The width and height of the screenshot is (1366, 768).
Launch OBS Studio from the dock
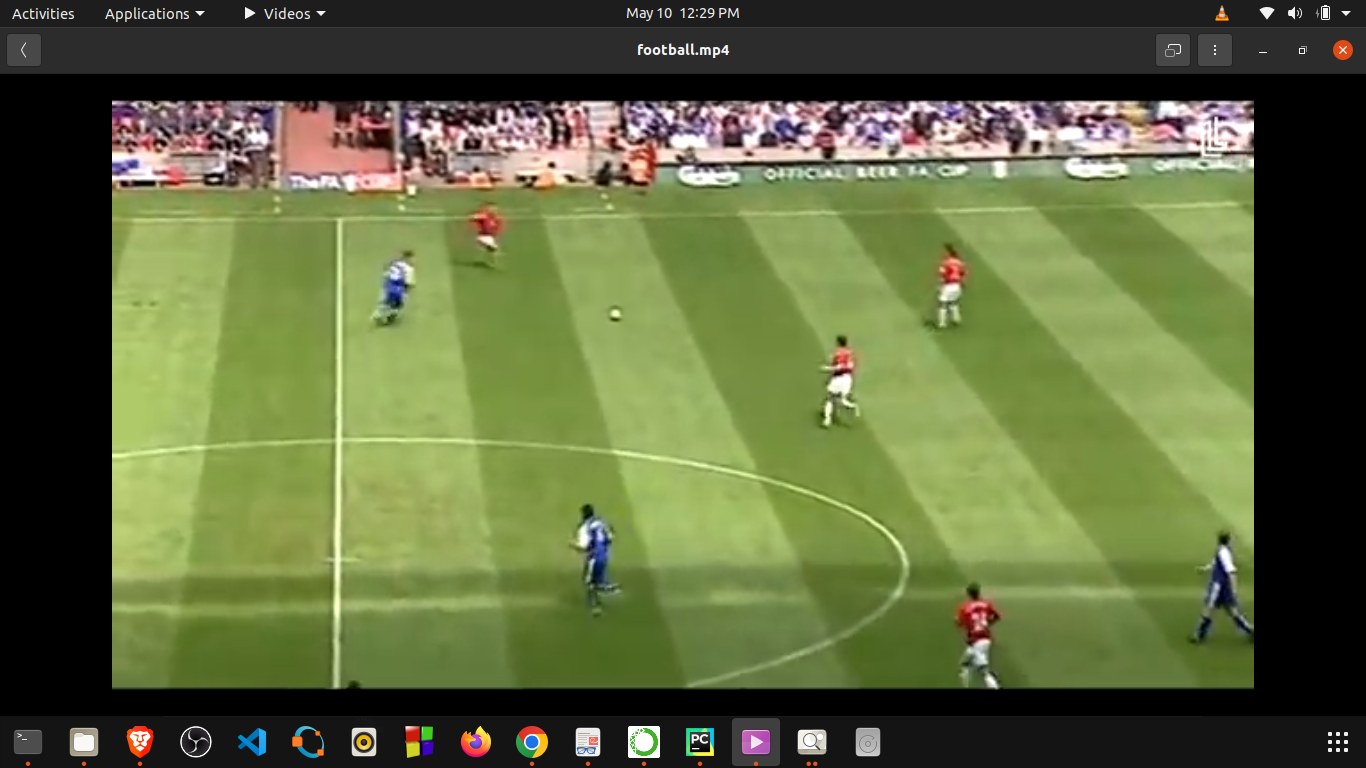pos(195,743)
